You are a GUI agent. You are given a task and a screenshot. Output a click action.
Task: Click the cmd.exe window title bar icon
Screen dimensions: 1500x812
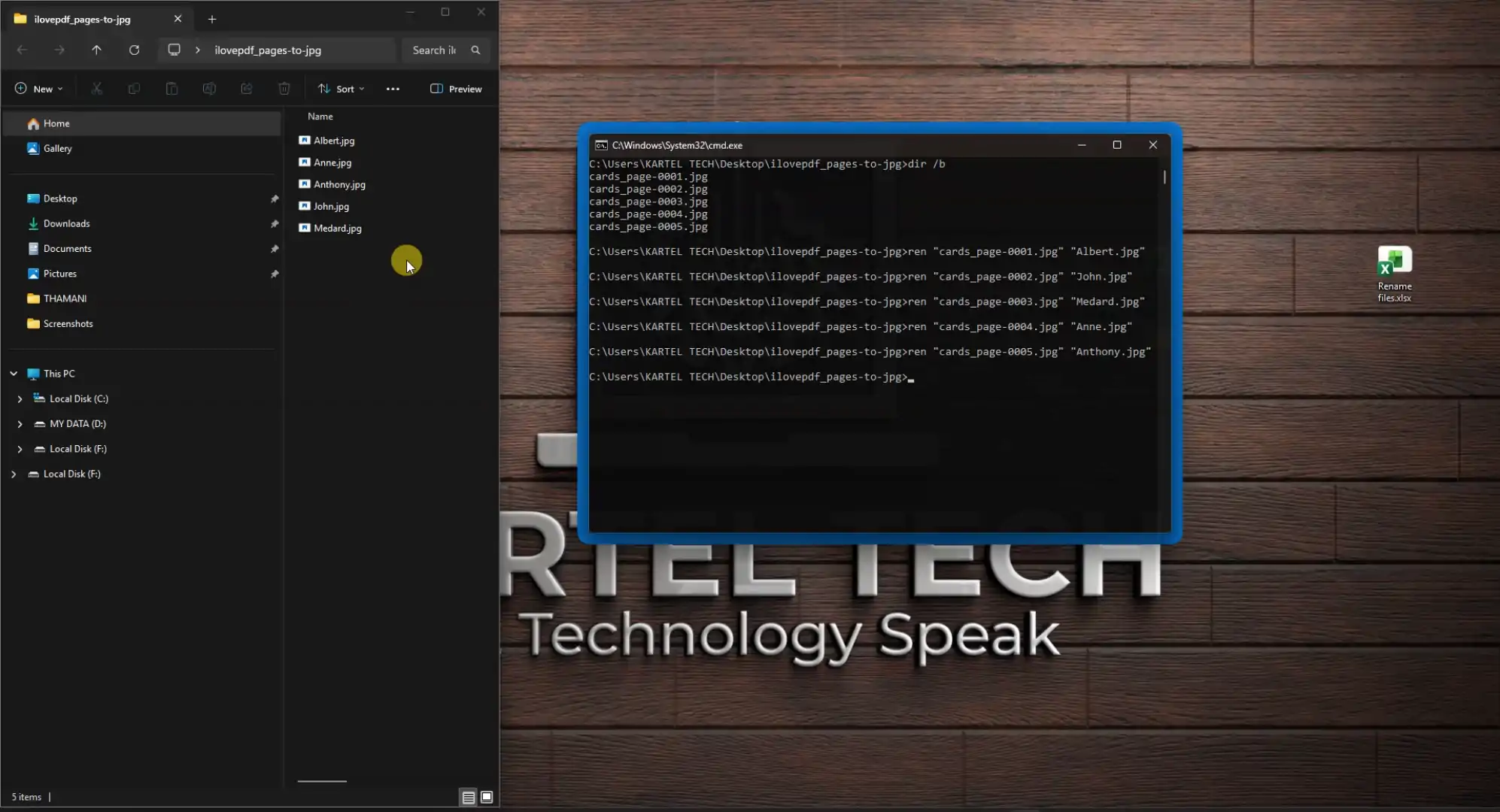coord(601,145)
